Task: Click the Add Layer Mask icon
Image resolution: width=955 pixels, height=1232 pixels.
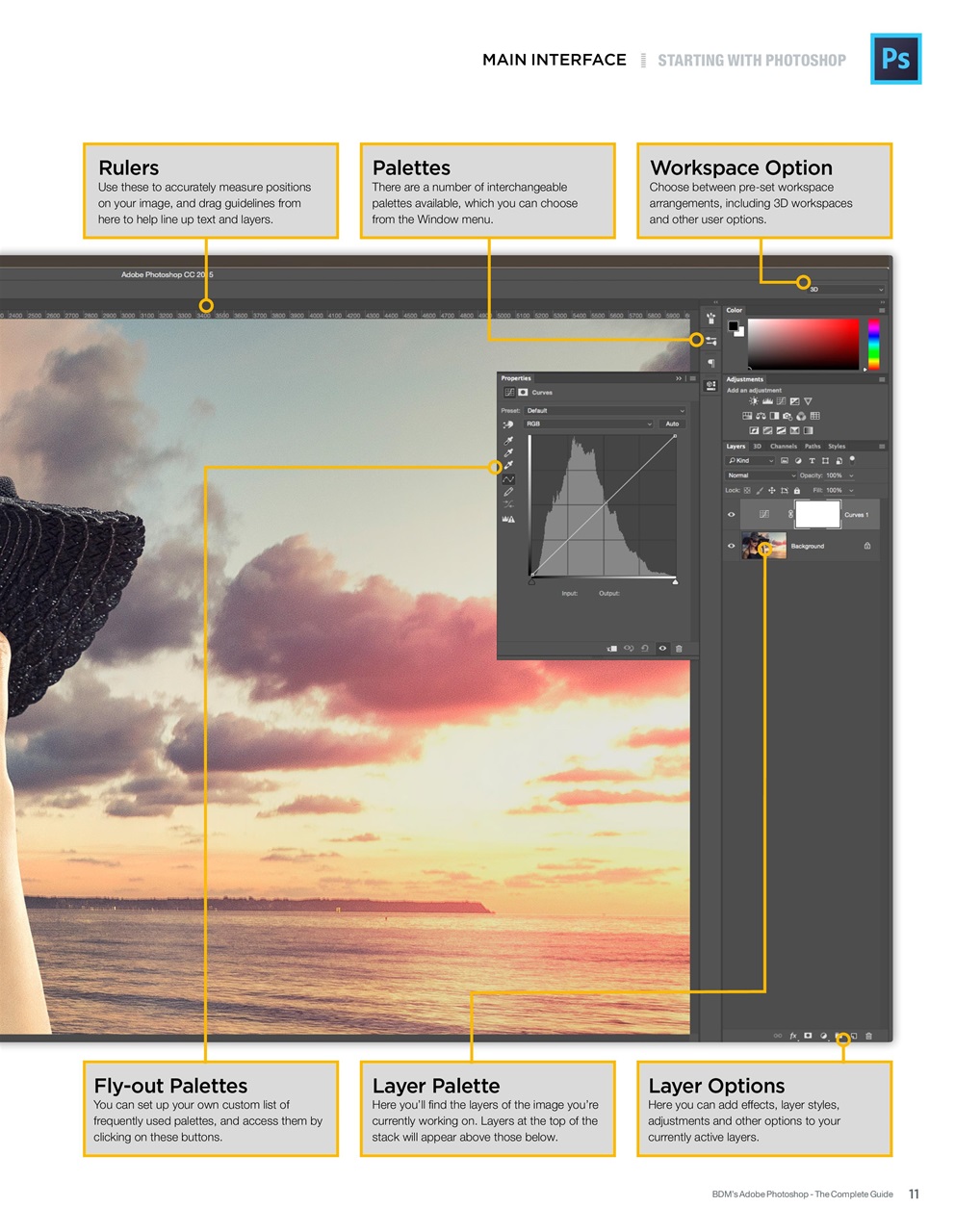Action: (808, 1036)
